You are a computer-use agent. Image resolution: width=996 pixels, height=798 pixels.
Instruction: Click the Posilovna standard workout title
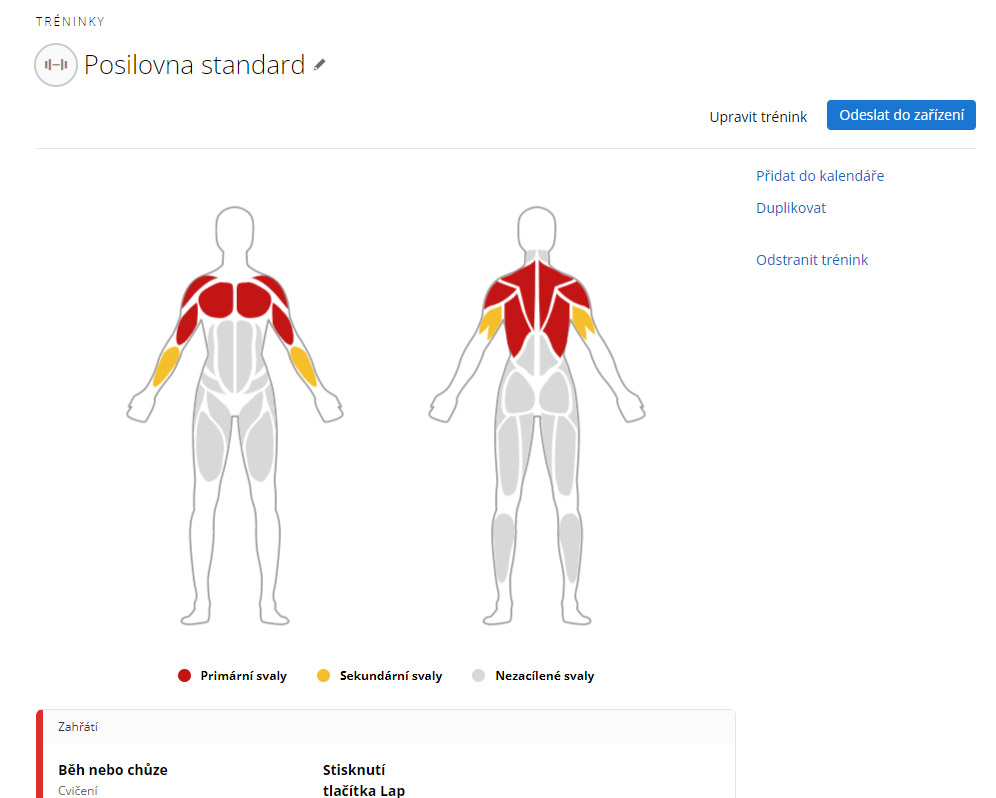click(194, 65)
